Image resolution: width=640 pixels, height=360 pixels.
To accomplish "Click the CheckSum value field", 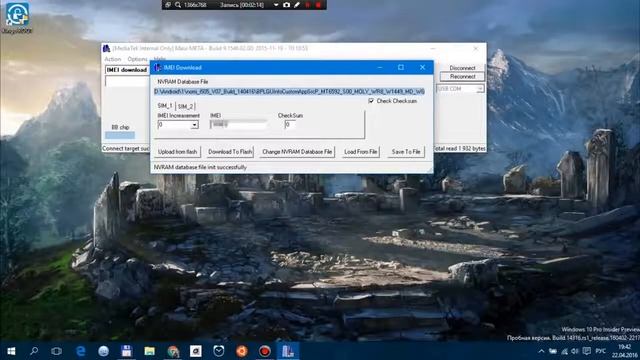I will pyautogui.click(x=290, y=124).
